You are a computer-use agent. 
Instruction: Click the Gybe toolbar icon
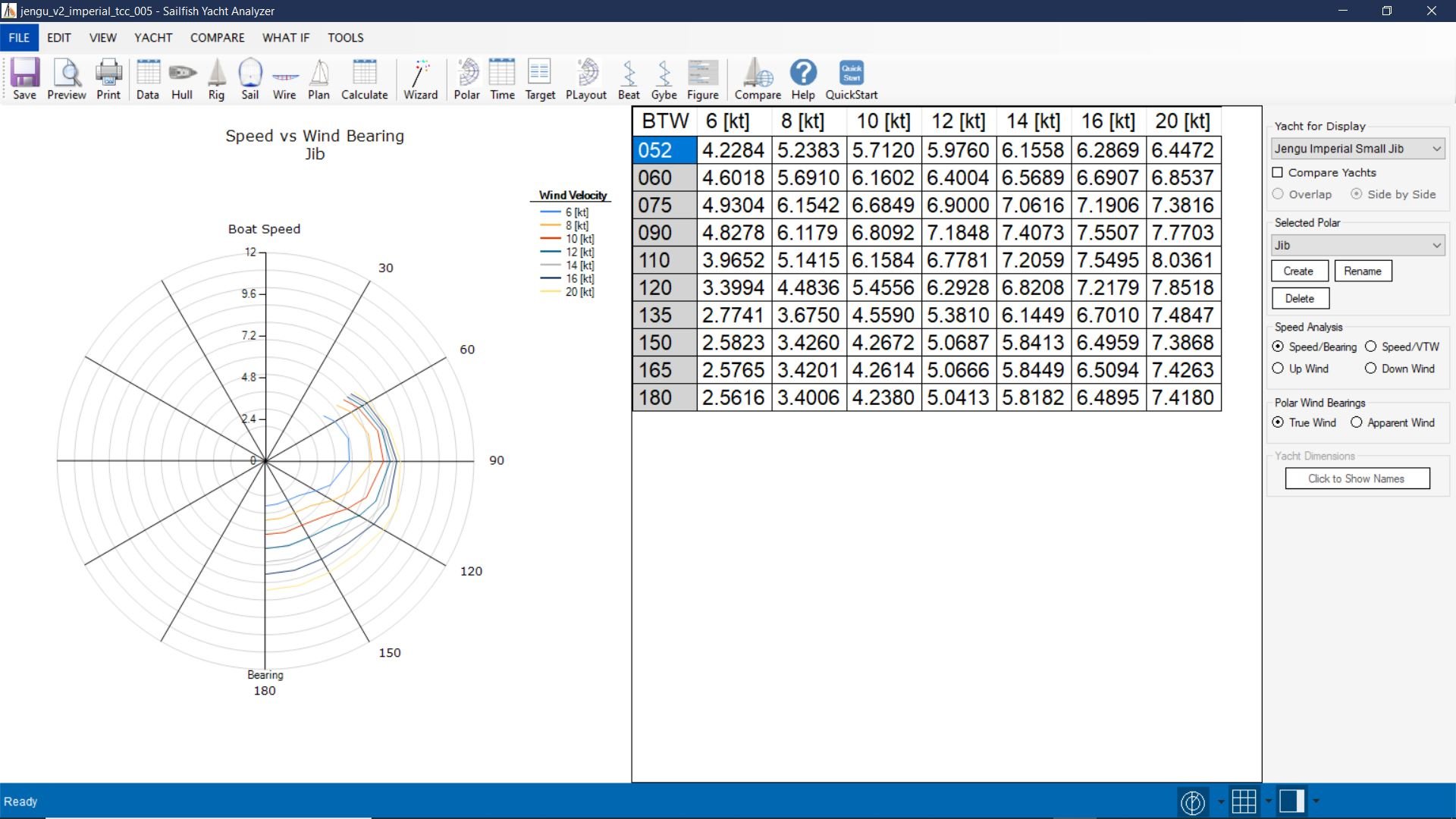[x=664, y=79]
